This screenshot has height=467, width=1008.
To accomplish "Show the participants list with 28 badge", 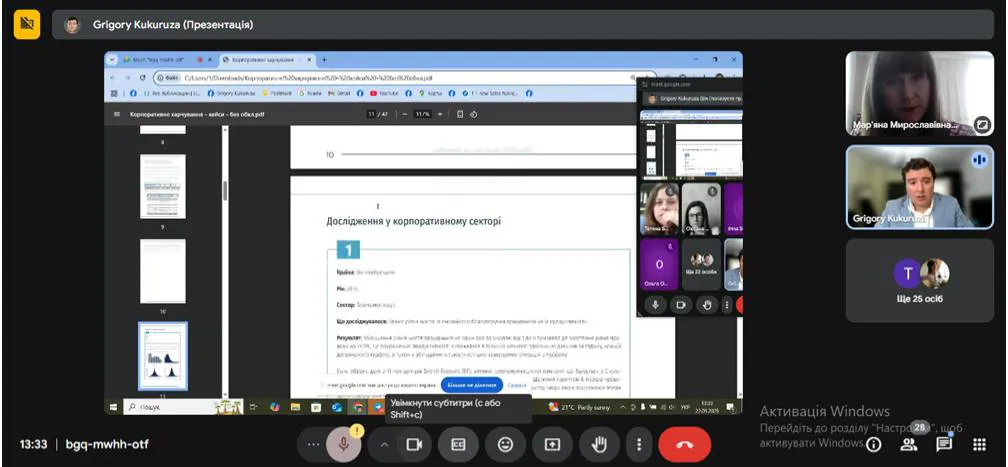I will click(909, 444).
